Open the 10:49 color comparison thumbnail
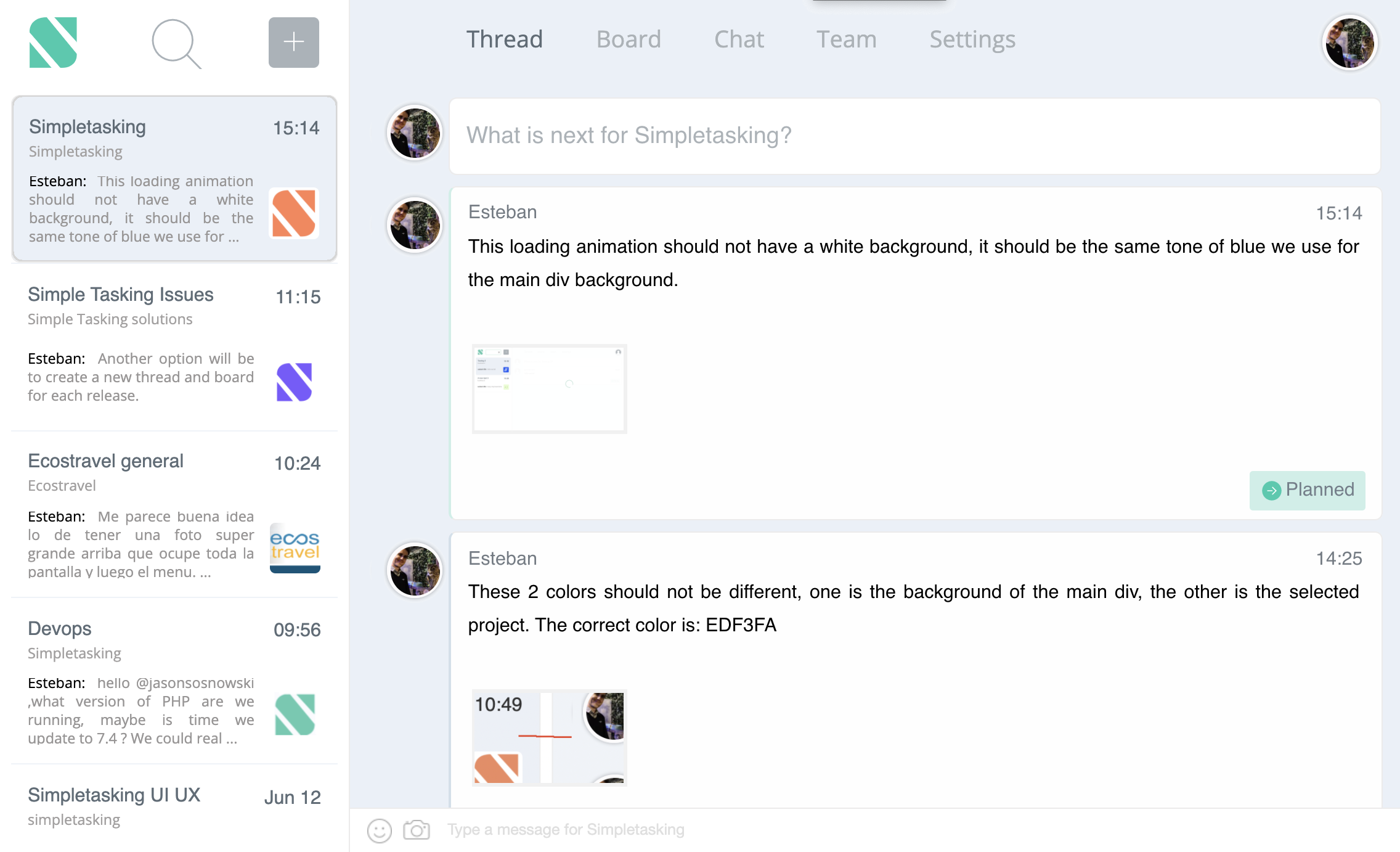The width and height of the screenshot is (1400, 852). (x=549, y=737)
